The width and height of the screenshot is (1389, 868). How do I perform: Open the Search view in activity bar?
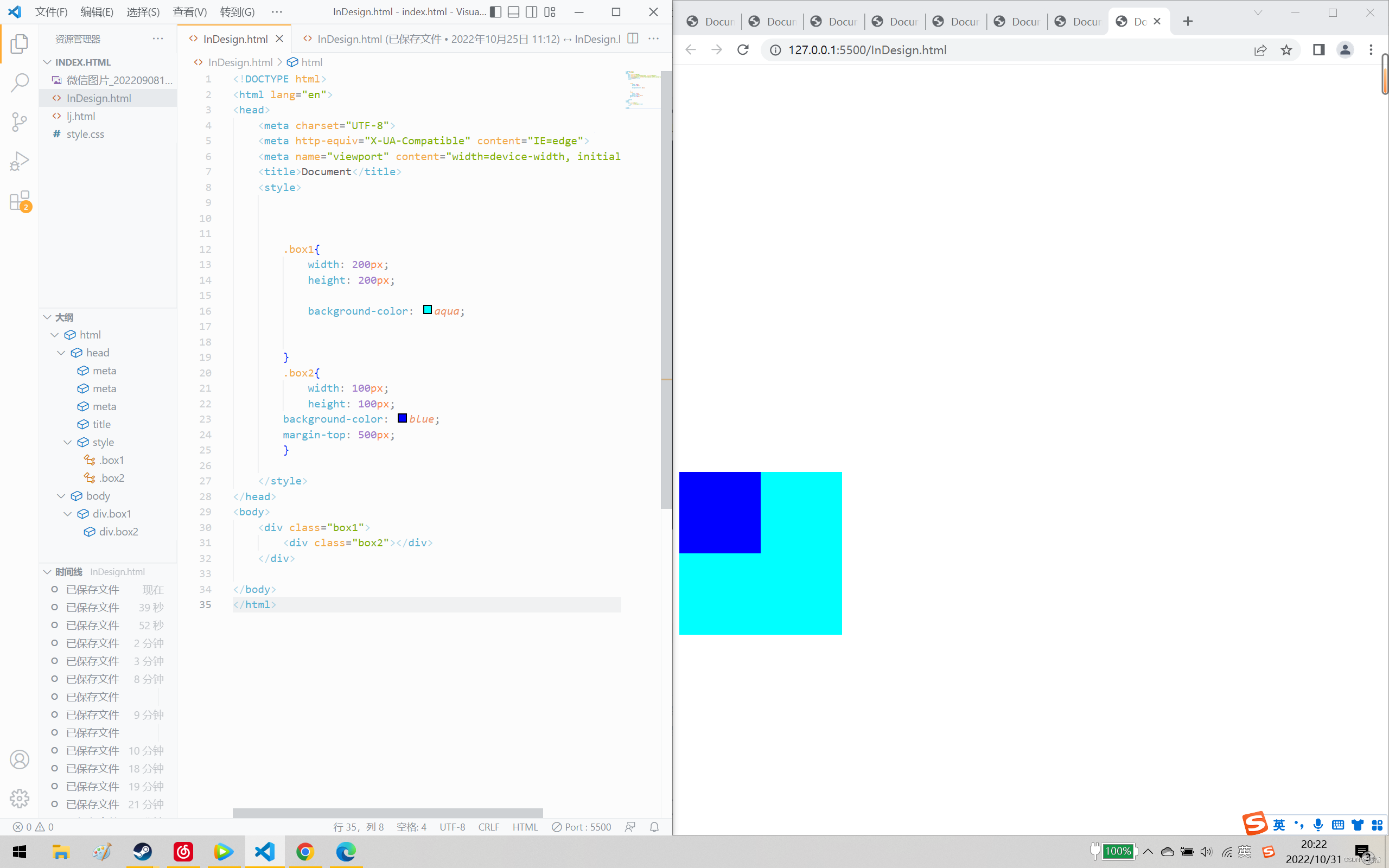20,82
